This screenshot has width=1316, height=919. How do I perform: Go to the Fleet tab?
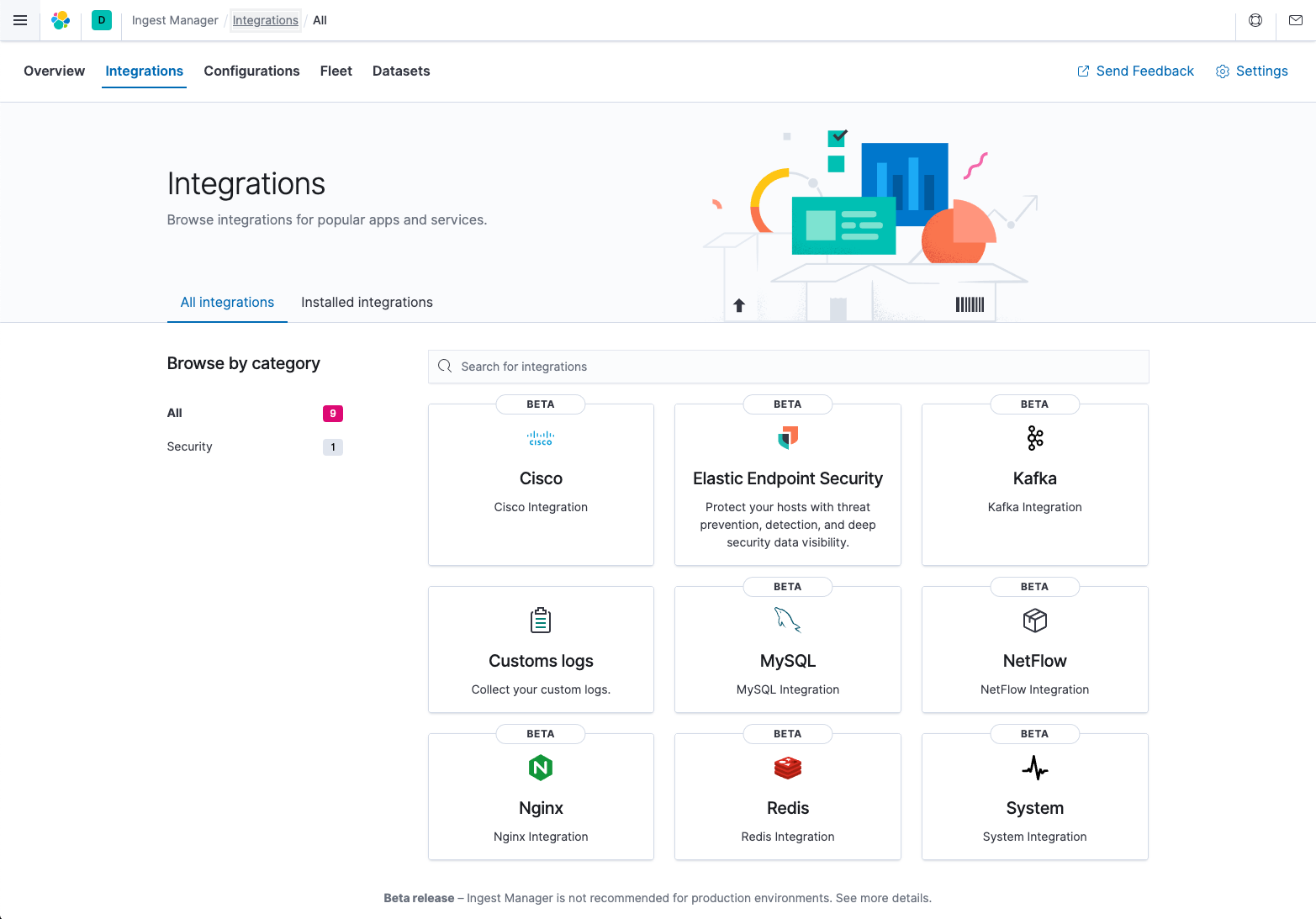click(x=336, y=71)
